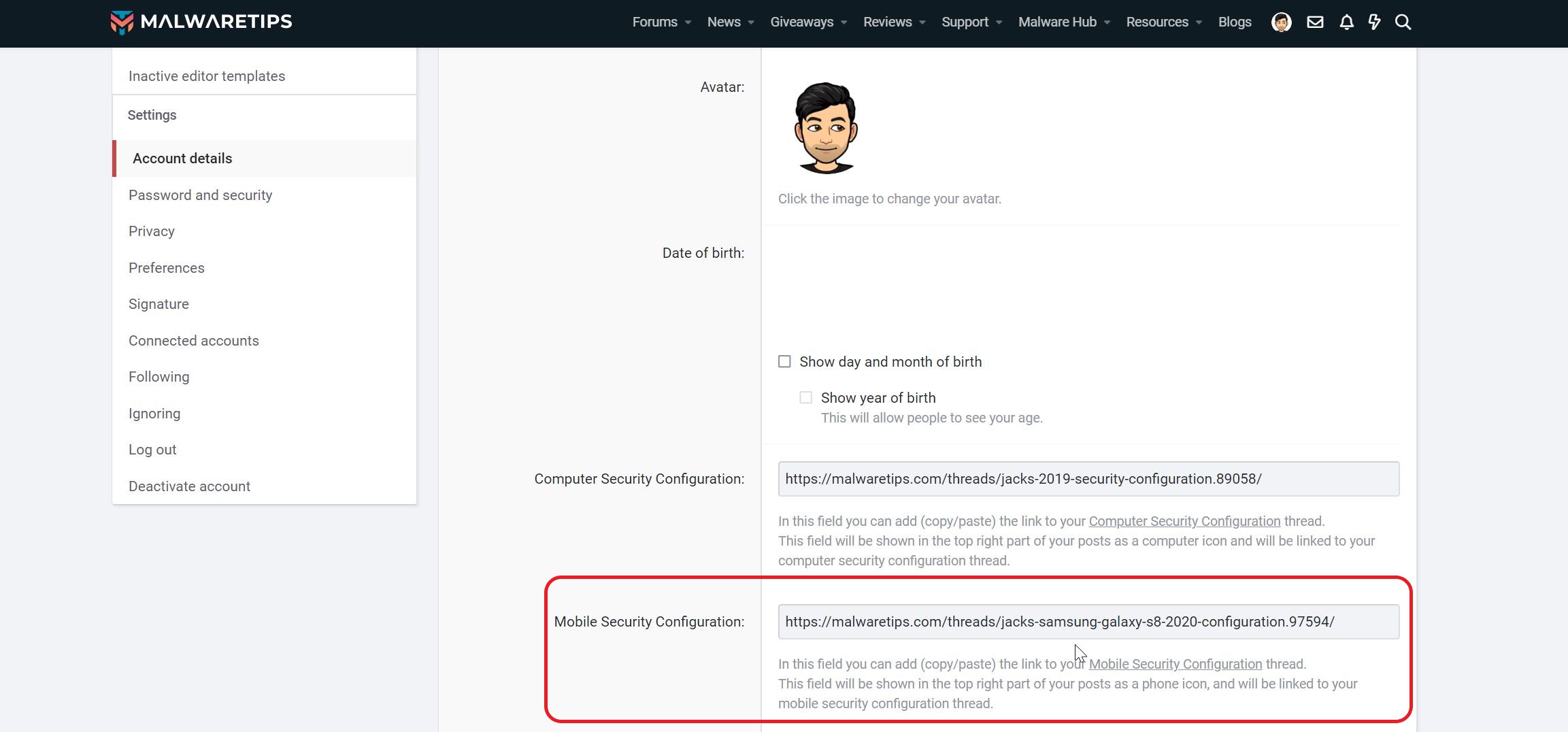Viewport: 1568px width, 732px height.
Task: Click Log out in sidebar
Action: point(152,450)
